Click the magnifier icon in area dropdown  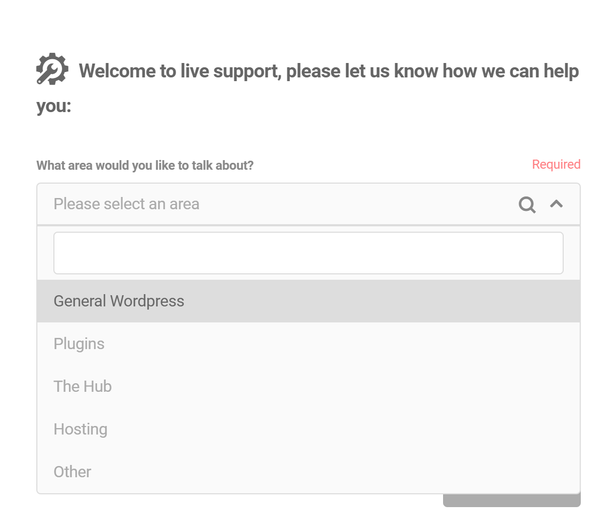[527, 205]
